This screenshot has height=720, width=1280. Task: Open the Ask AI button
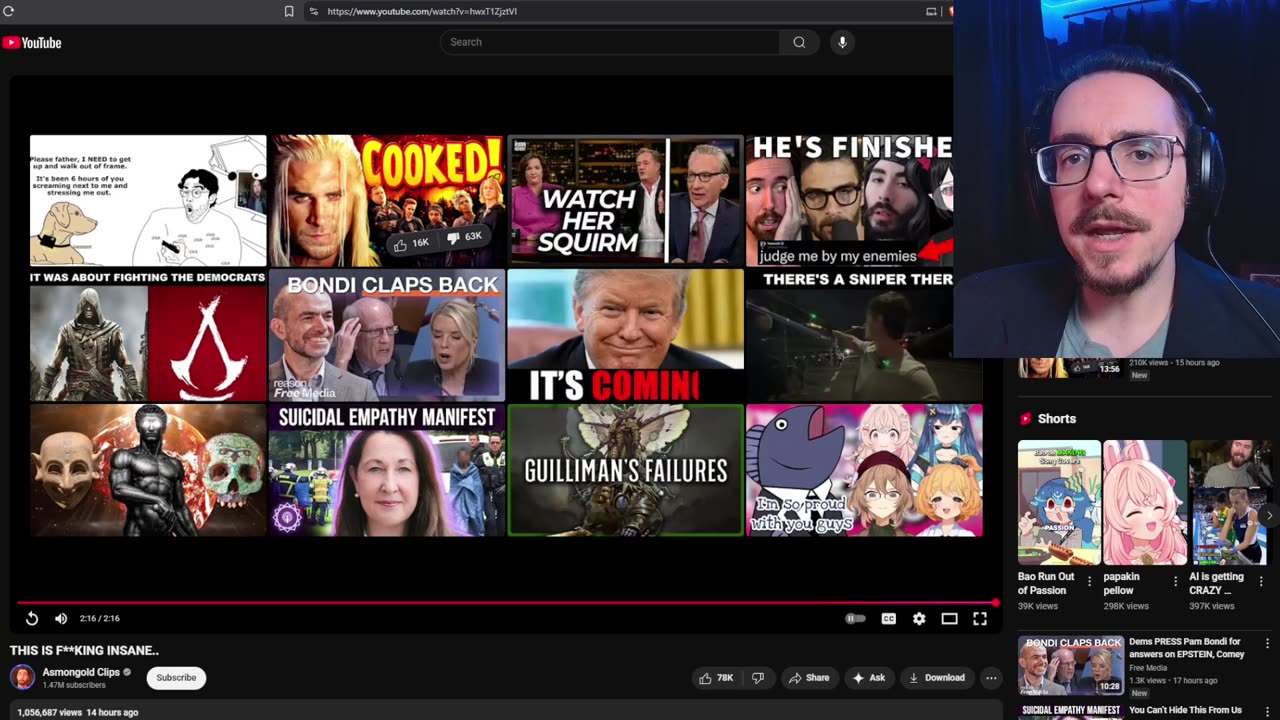[868, 677]
